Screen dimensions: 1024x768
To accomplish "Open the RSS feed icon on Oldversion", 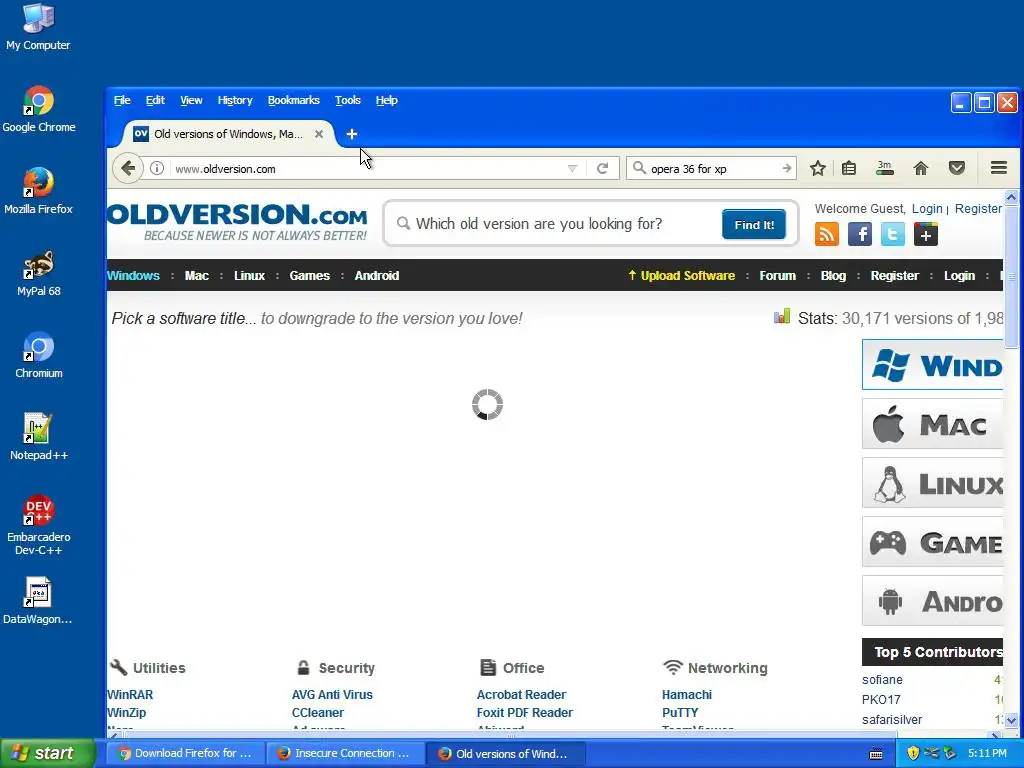I will [827, 234].
